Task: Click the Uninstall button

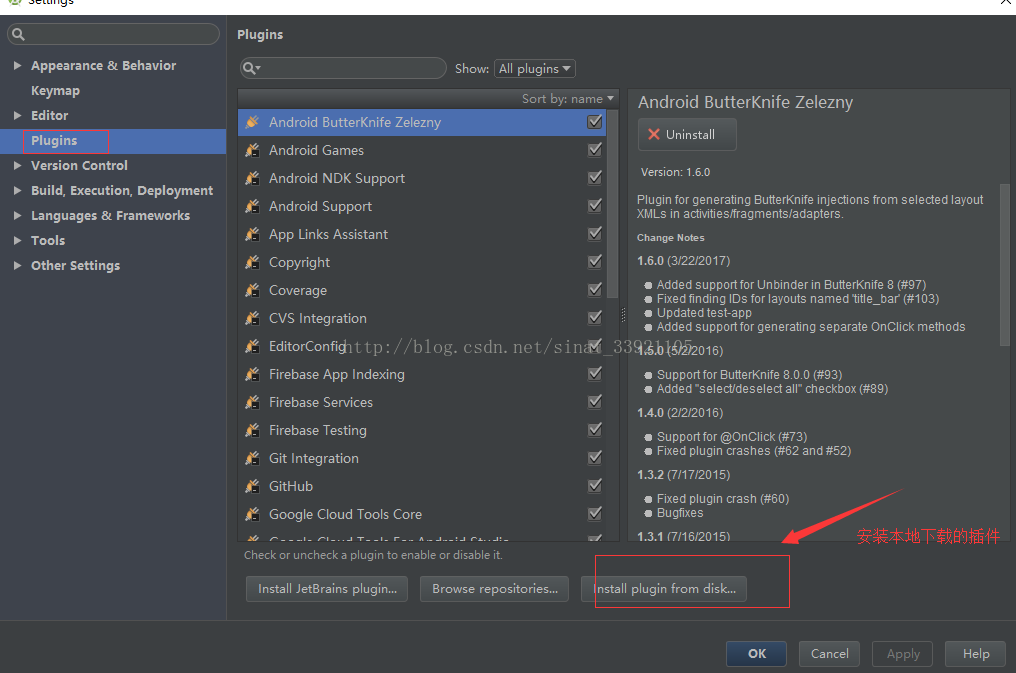Action: coord(687,134)
